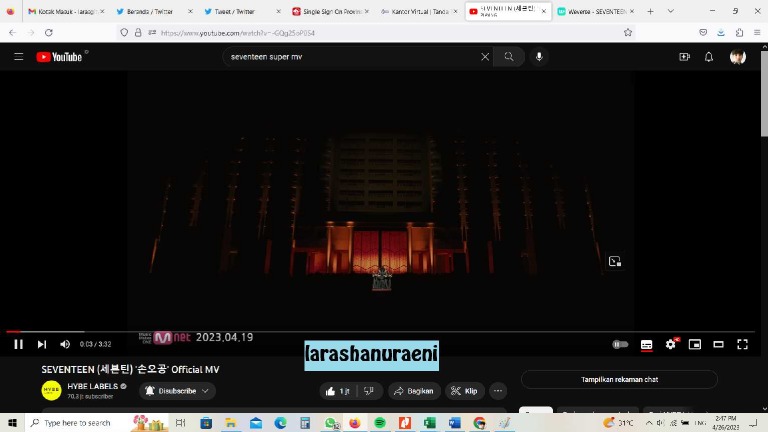Open Windows Start menu
Screen dimensions: 768x432
tap(12, 423)
